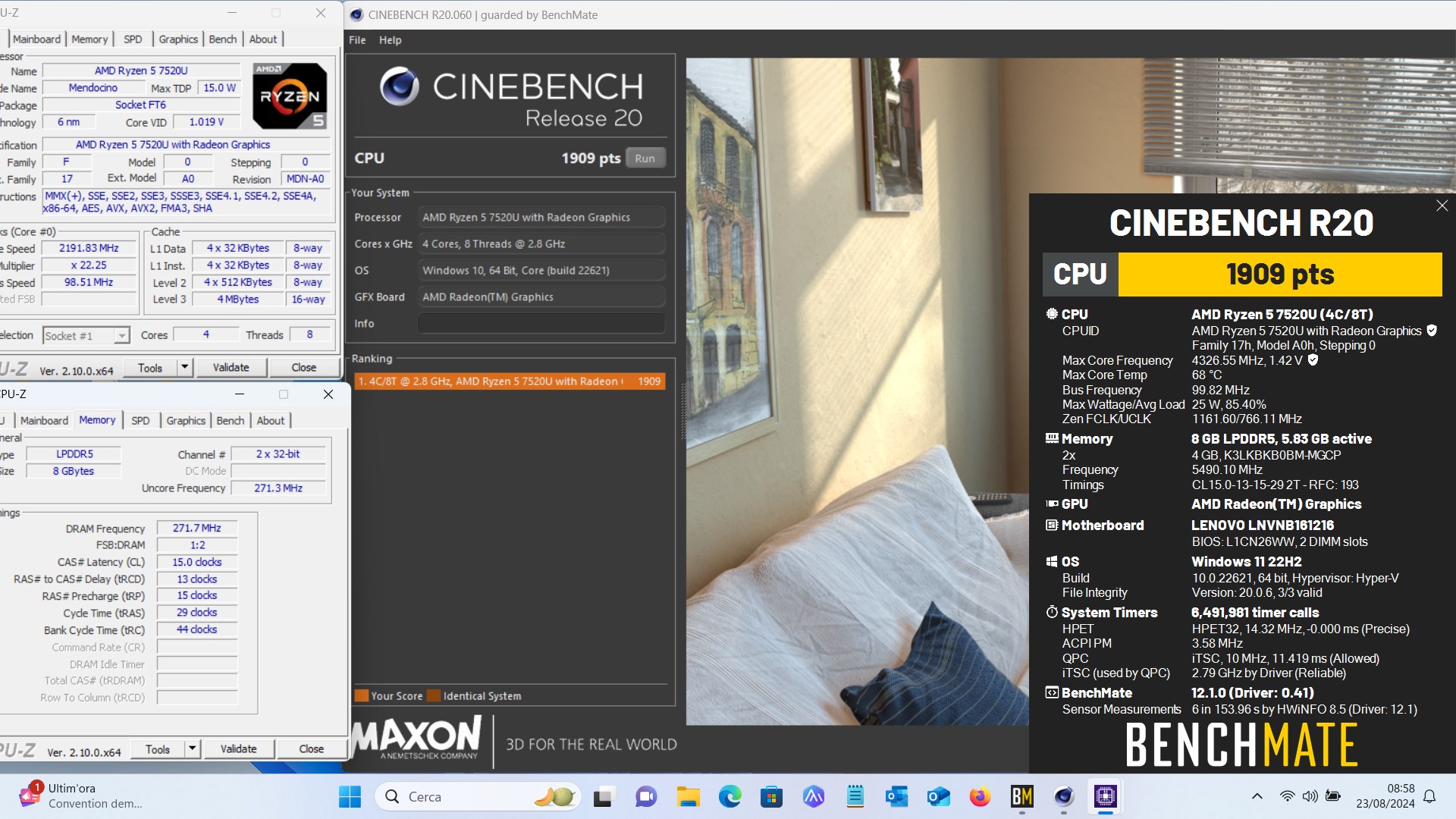The width and height of the screenshot is (1456, 819).
Task: Click the orange Your Score legend swatch
Action: (361, 695)
